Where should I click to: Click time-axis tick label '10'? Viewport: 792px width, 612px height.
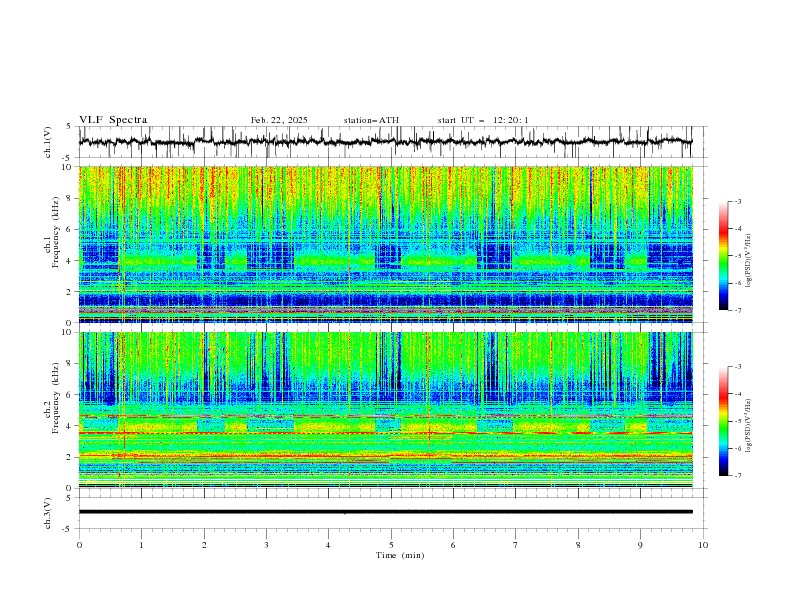703,545
